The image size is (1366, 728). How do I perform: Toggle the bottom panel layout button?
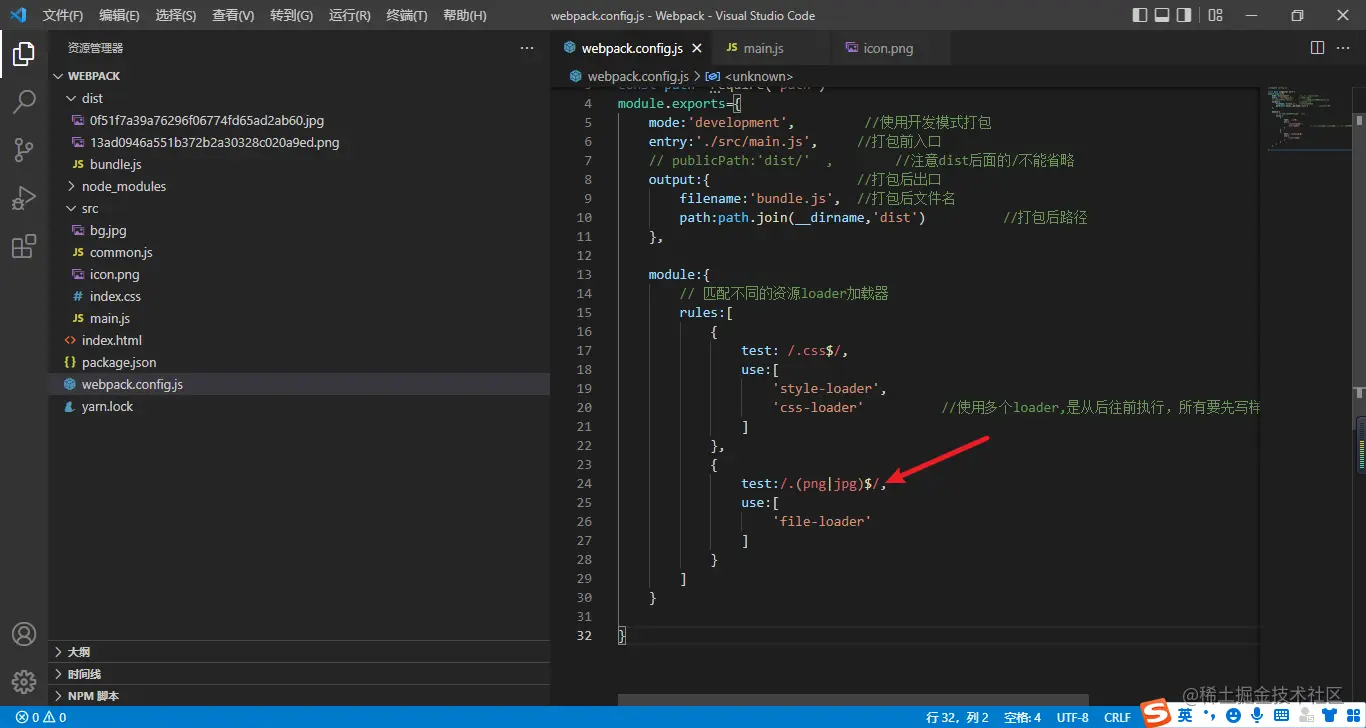[1162, 15]
